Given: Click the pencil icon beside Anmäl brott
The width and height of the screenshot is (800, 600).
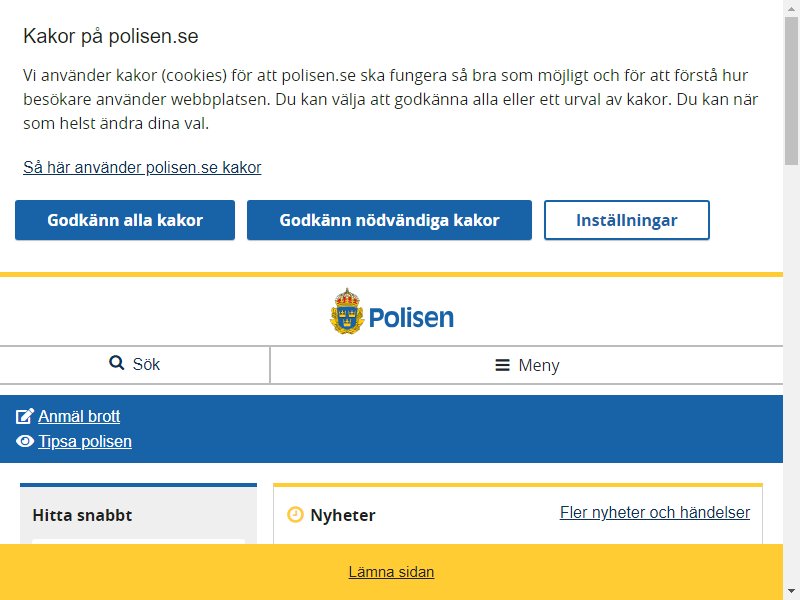Looking at the screenshot, I should 25,416.
